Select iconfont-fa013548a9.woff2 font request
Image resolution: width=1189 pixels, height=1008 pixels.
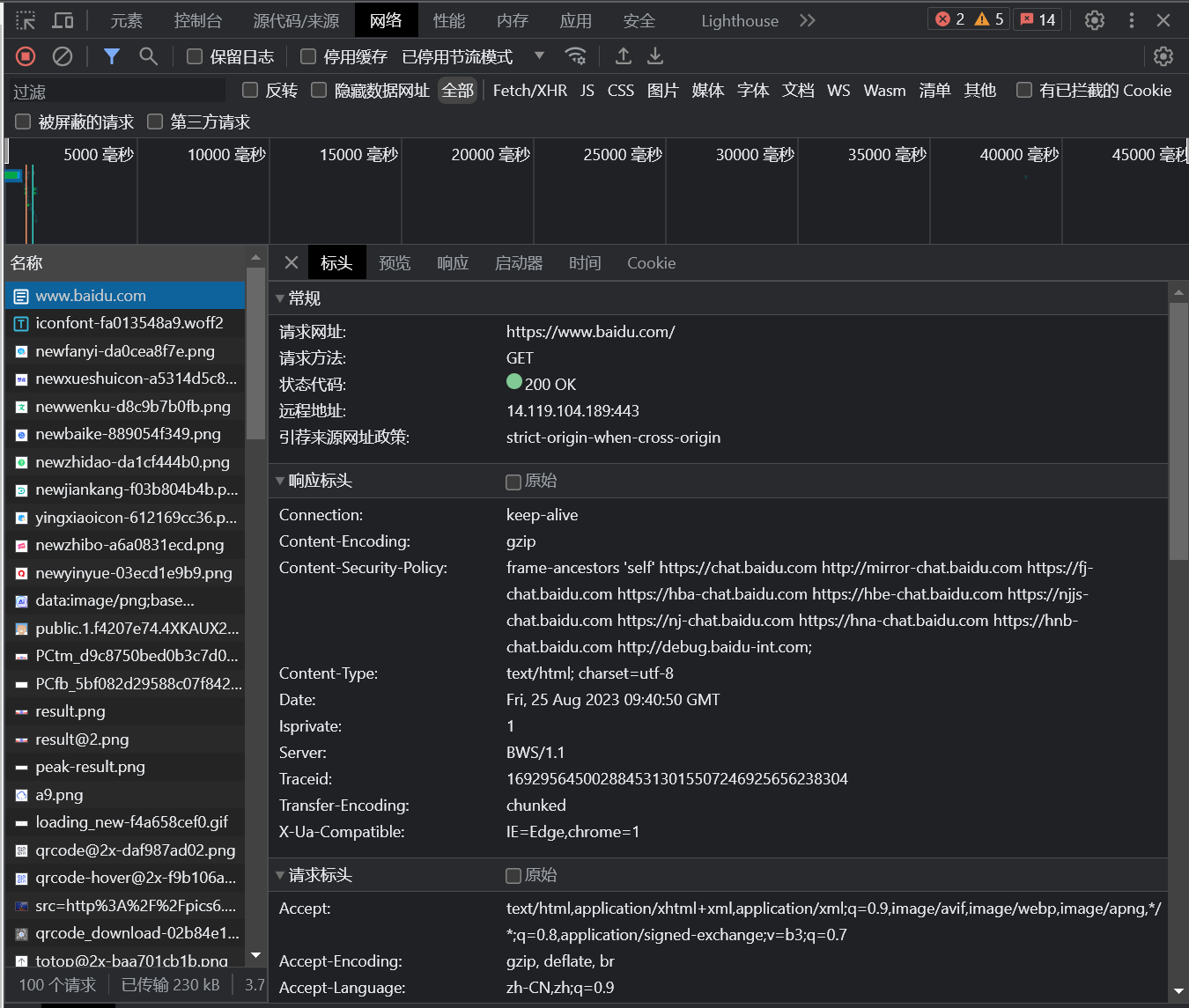coord(125,323)
